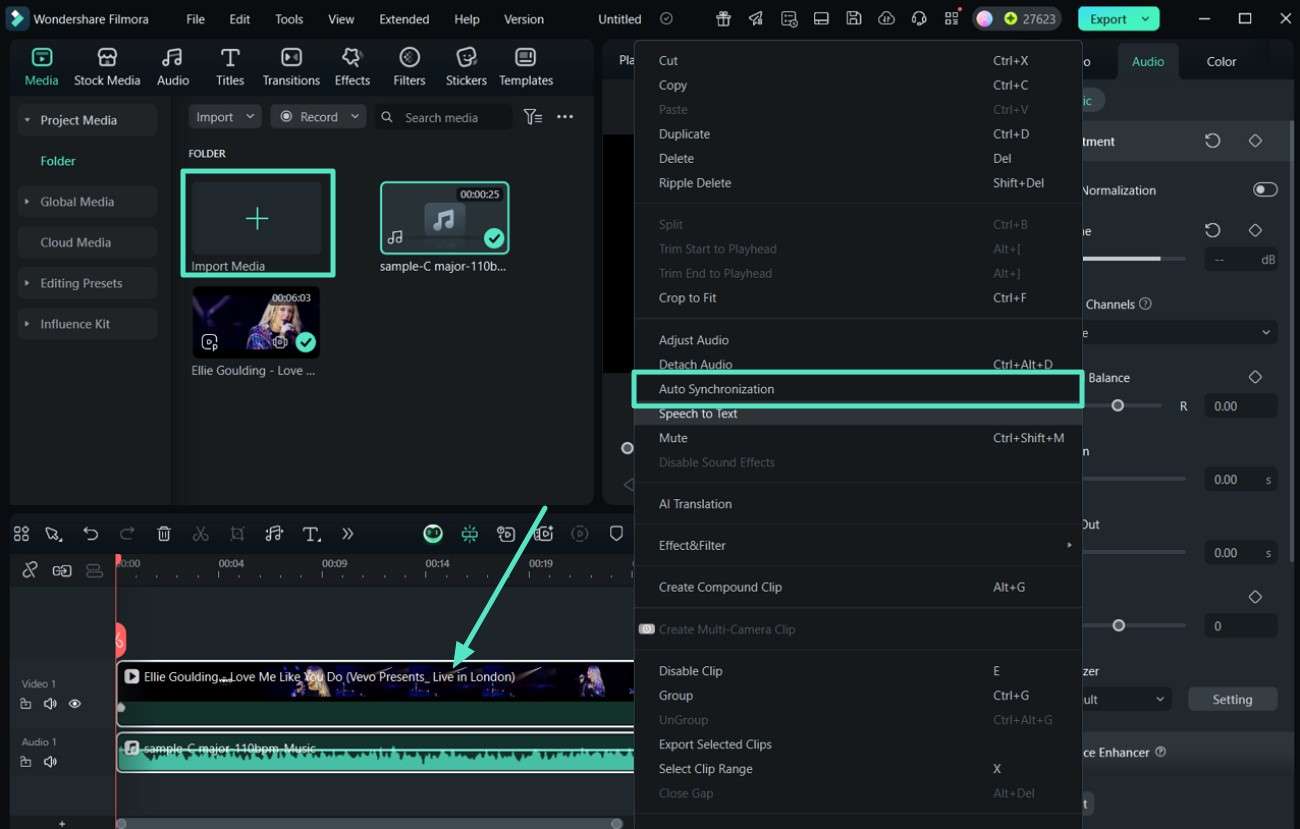Choose Speech to Text in the context menu
This screenshot has height=829, width=1300.
coord(858,414)
